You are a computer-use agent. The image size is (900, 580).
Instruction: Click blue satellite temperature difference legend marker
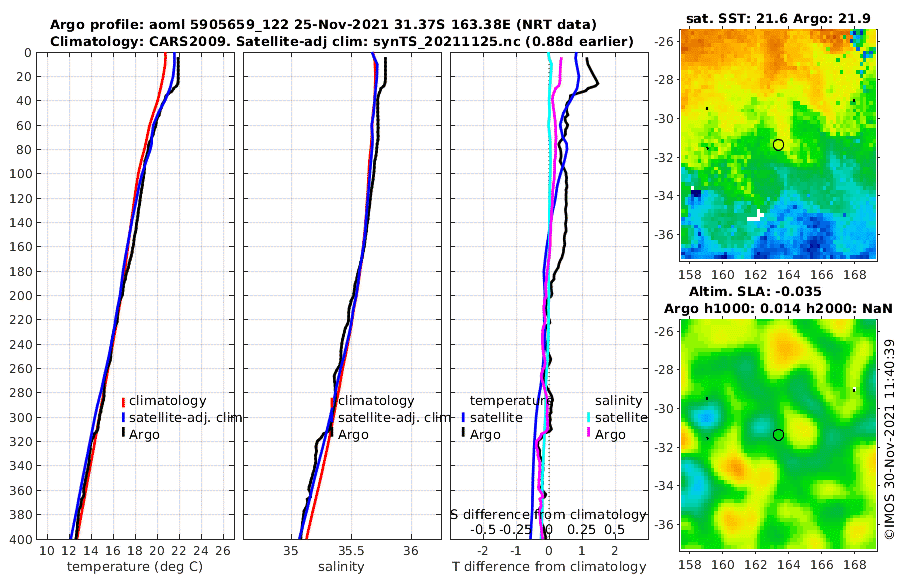[463, 417]
